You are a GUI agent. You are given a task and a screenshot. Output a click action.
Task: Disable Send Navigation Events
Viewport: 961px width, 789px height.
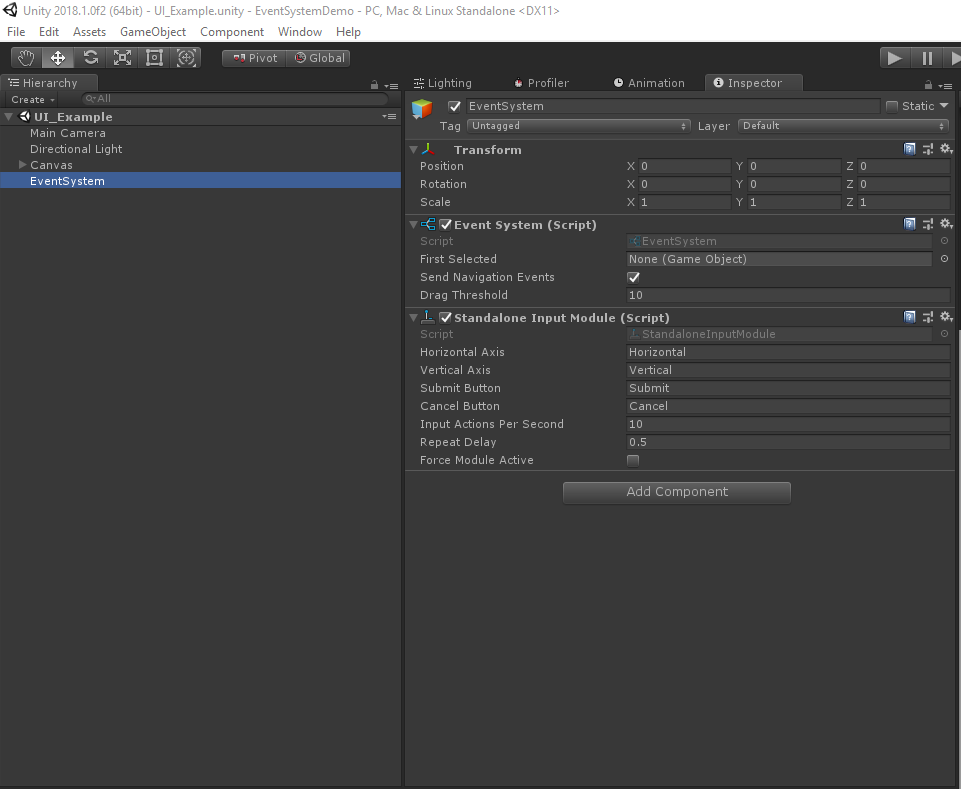click(x=633, y=277)
